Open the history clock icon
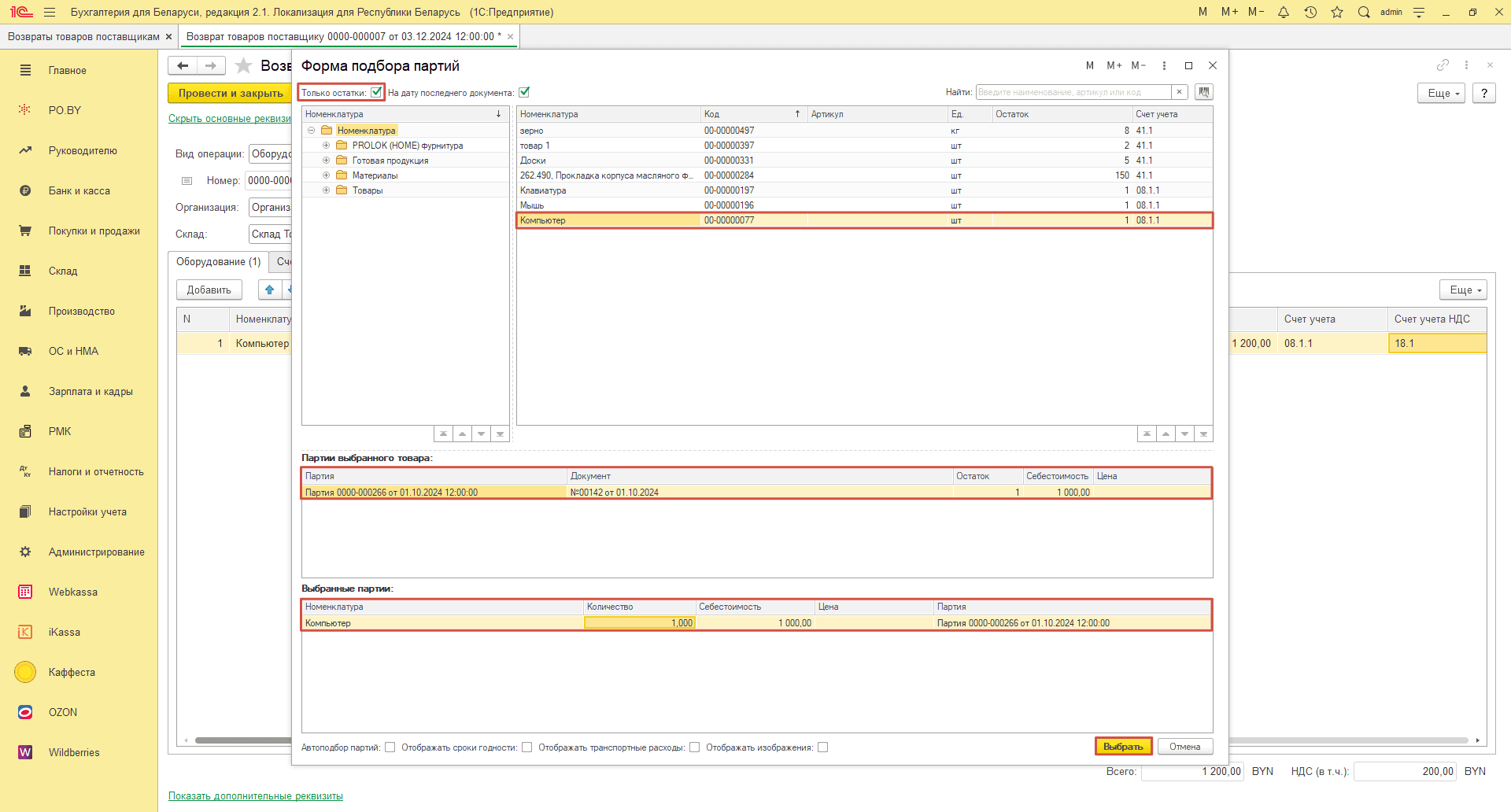Image resolution: width=1511 pixels, height=812 pixels. 1310,12
